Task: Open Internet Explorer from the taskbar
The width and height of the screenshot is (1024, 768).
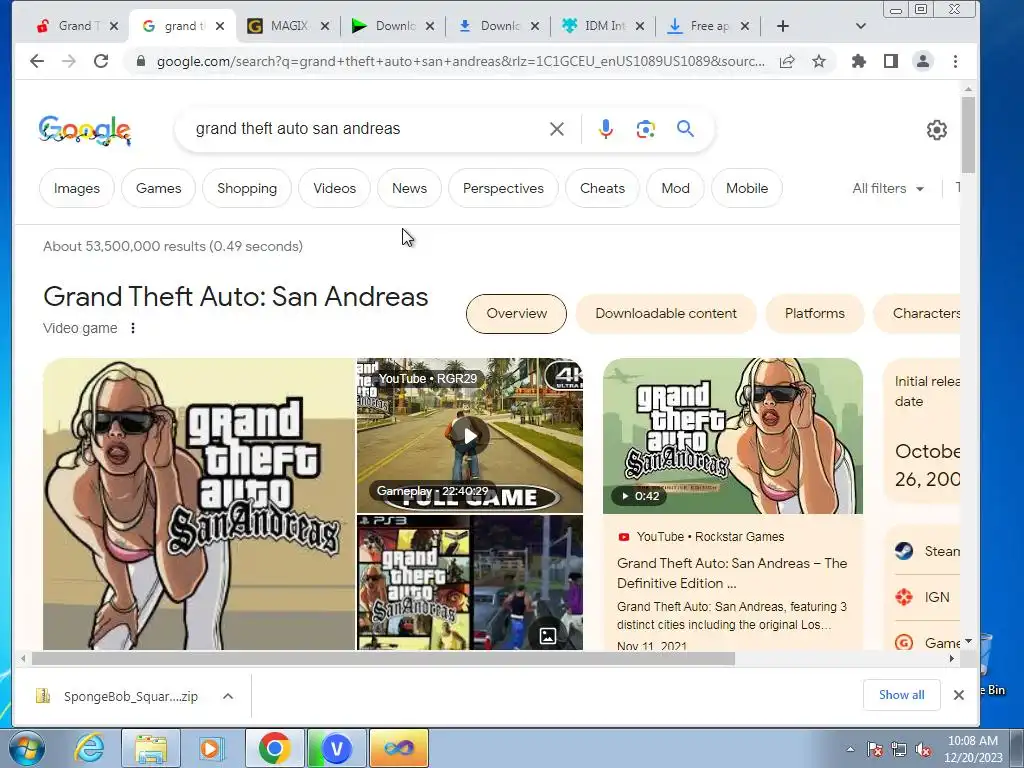Action: click(x=89, y=748)
